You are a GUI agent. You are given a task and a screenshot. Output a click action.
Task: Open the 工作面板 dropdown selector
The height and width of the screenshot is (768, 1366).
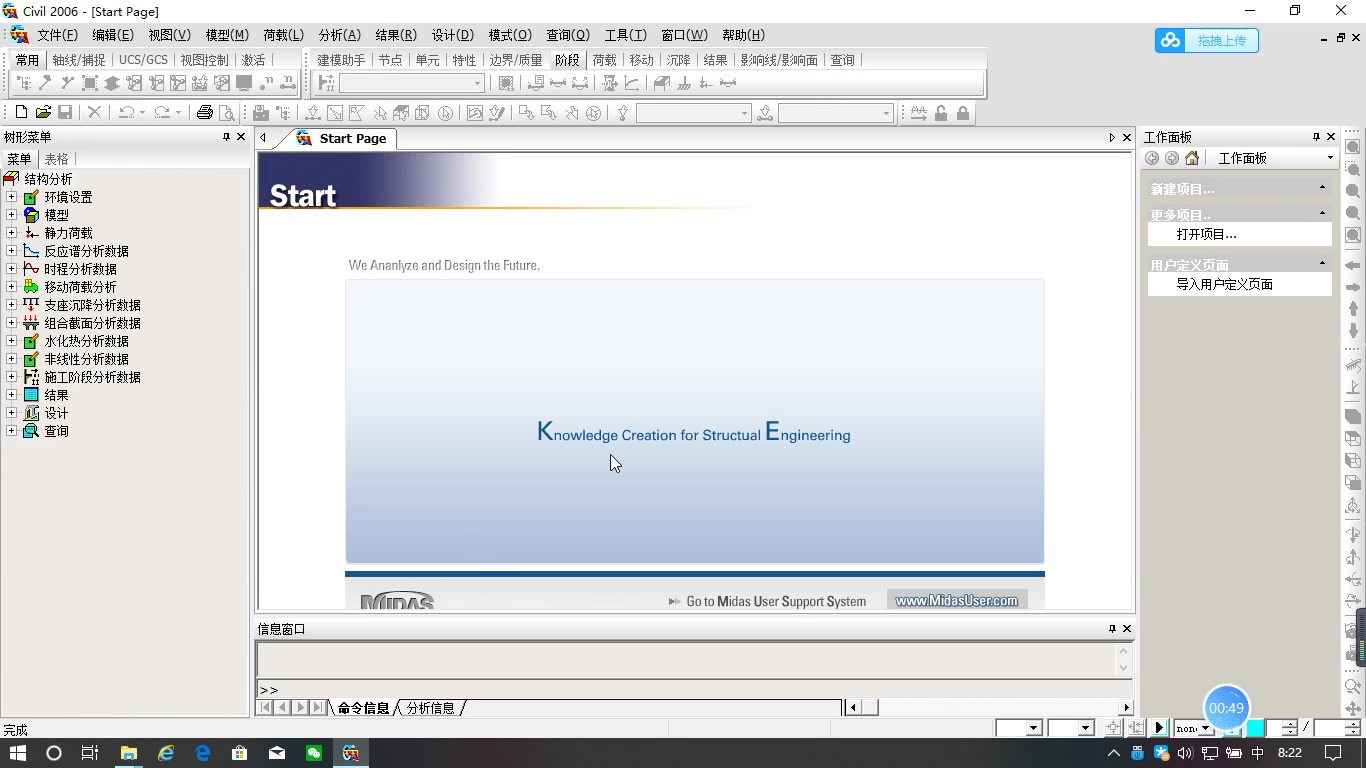[1330, 158]
